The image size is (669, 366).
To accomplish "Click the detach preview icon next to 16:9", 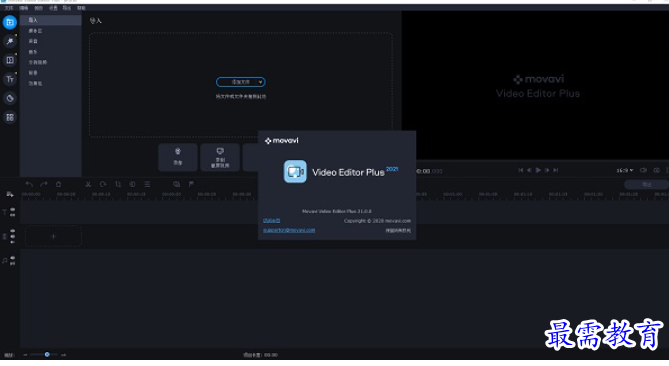I will tap(644, 170).
